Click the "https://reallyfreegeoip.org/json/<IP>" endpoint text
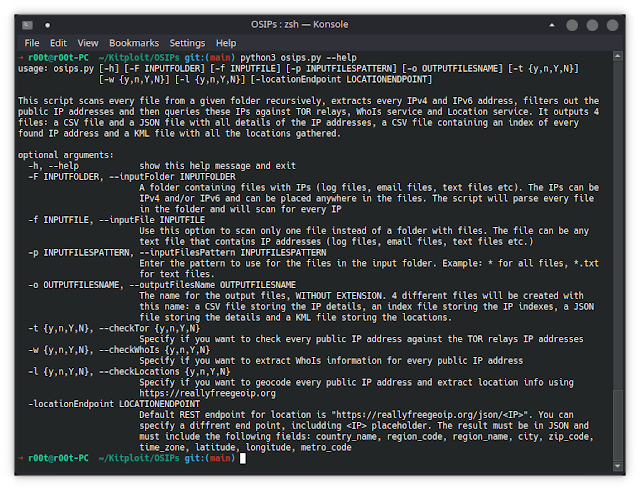 coord(432,415)
